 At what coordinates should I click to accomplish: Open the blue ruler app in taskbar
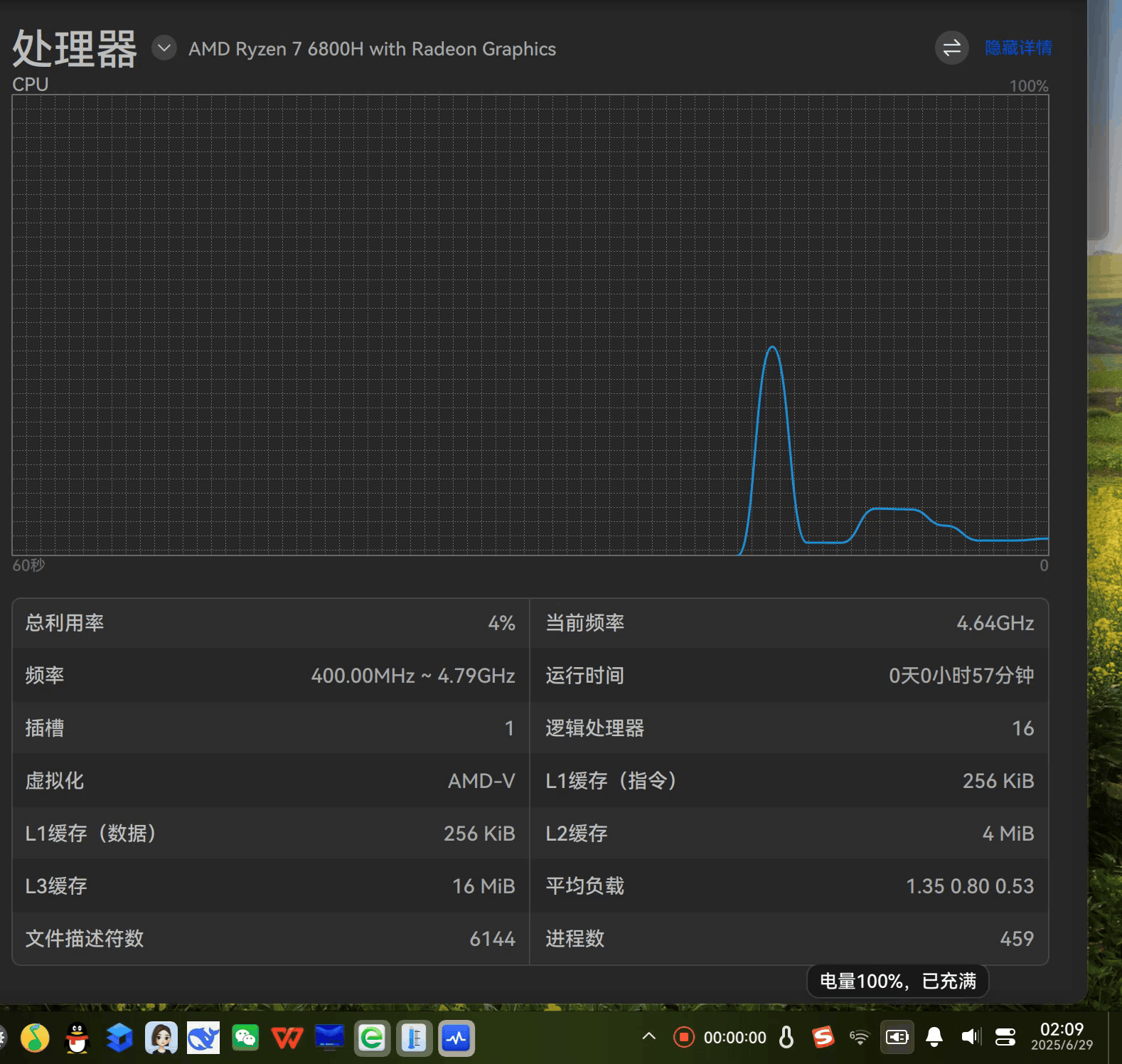[x=414, y=1038]
